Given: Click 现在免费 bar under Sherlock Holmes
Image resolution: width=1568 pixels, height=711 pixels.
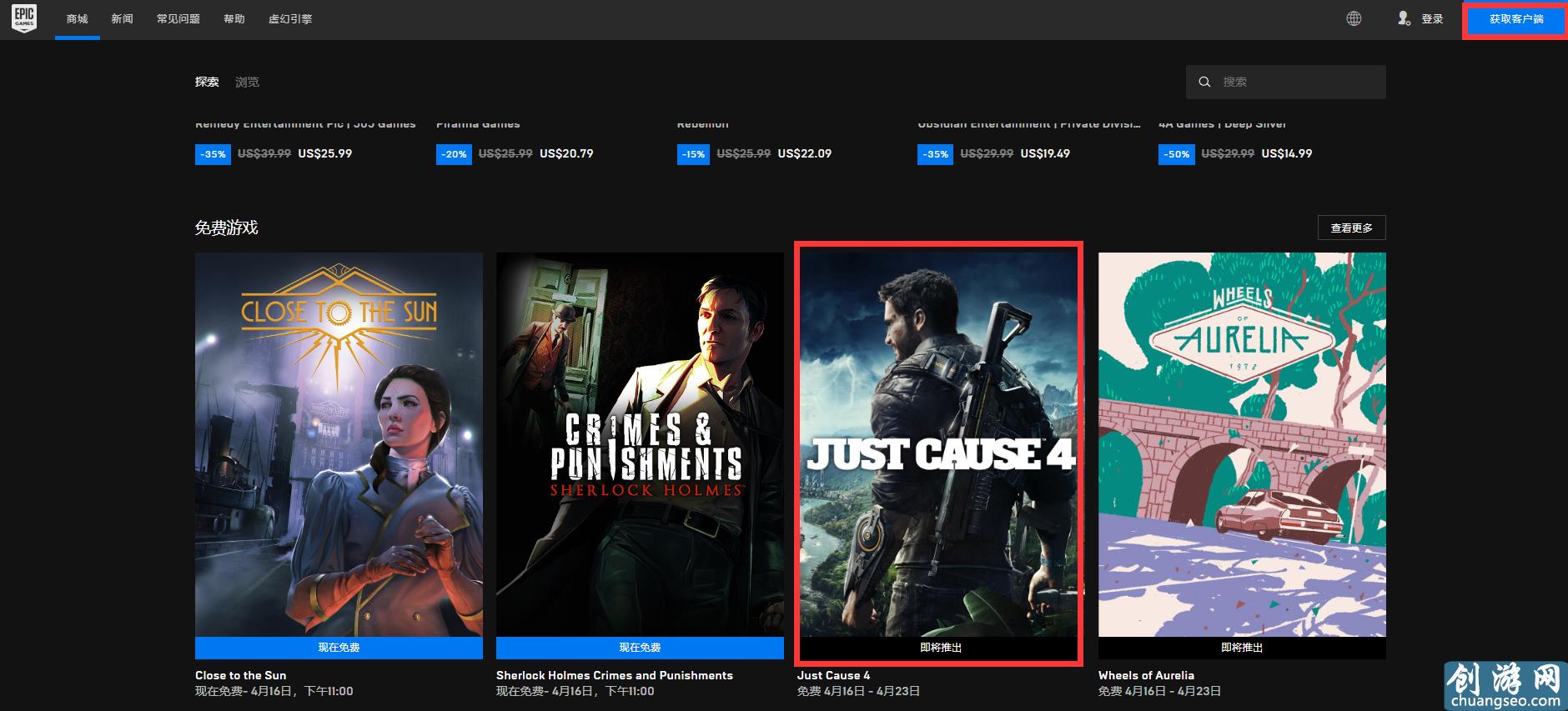Looking at the screenshot, I should coord(640,648).
